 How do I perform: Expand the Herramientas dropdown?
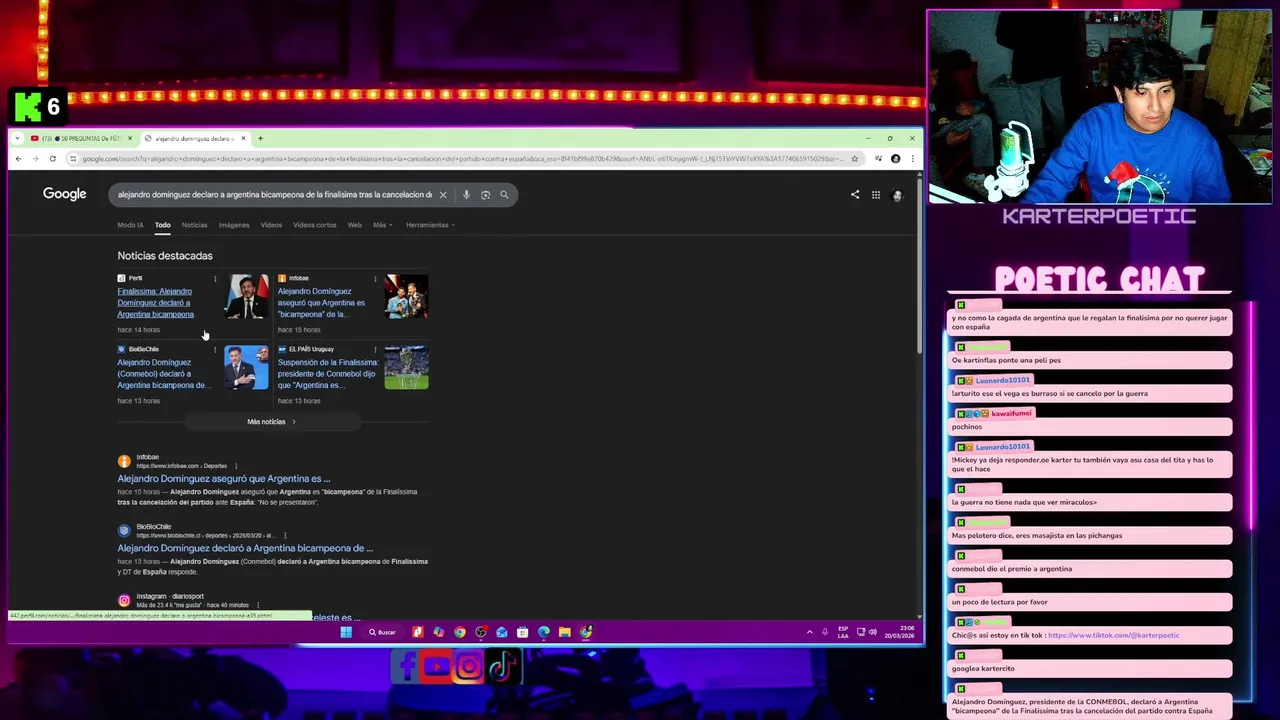pos(430,225)
